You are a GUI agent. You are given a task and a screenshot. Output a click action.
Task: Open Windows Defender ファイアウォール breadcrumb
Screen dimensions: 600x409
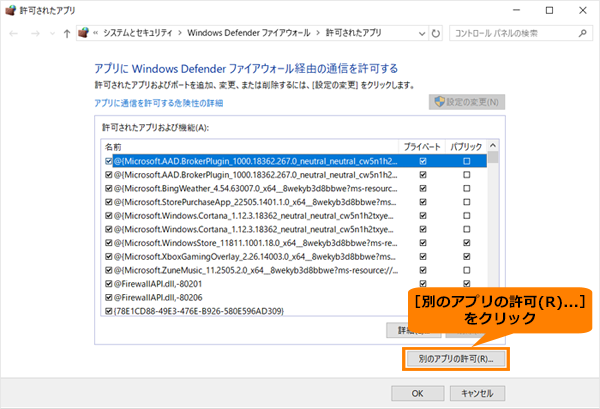[x=249, y=33]
